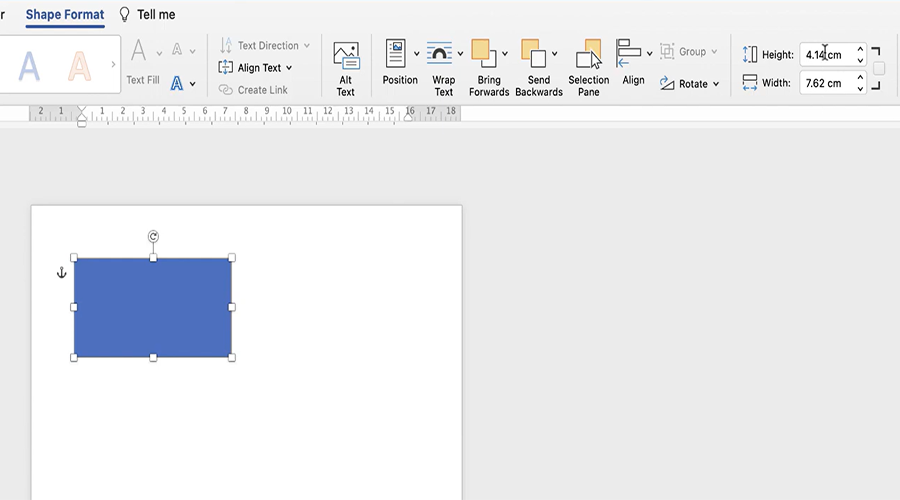Click the Width input field
The width and height of the screenshot is (900, 500).
click(826, 84)
